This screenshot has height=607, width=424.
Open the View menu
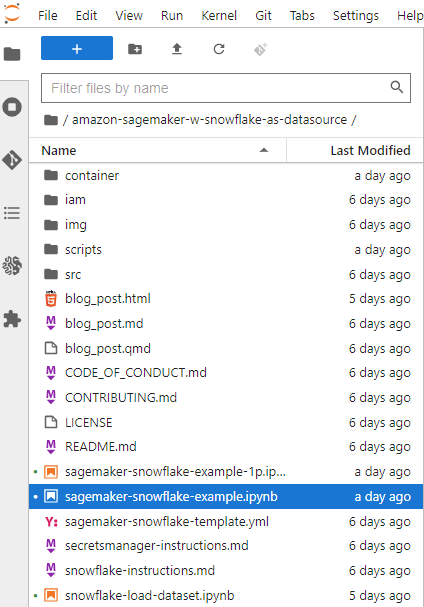[129, 15]
